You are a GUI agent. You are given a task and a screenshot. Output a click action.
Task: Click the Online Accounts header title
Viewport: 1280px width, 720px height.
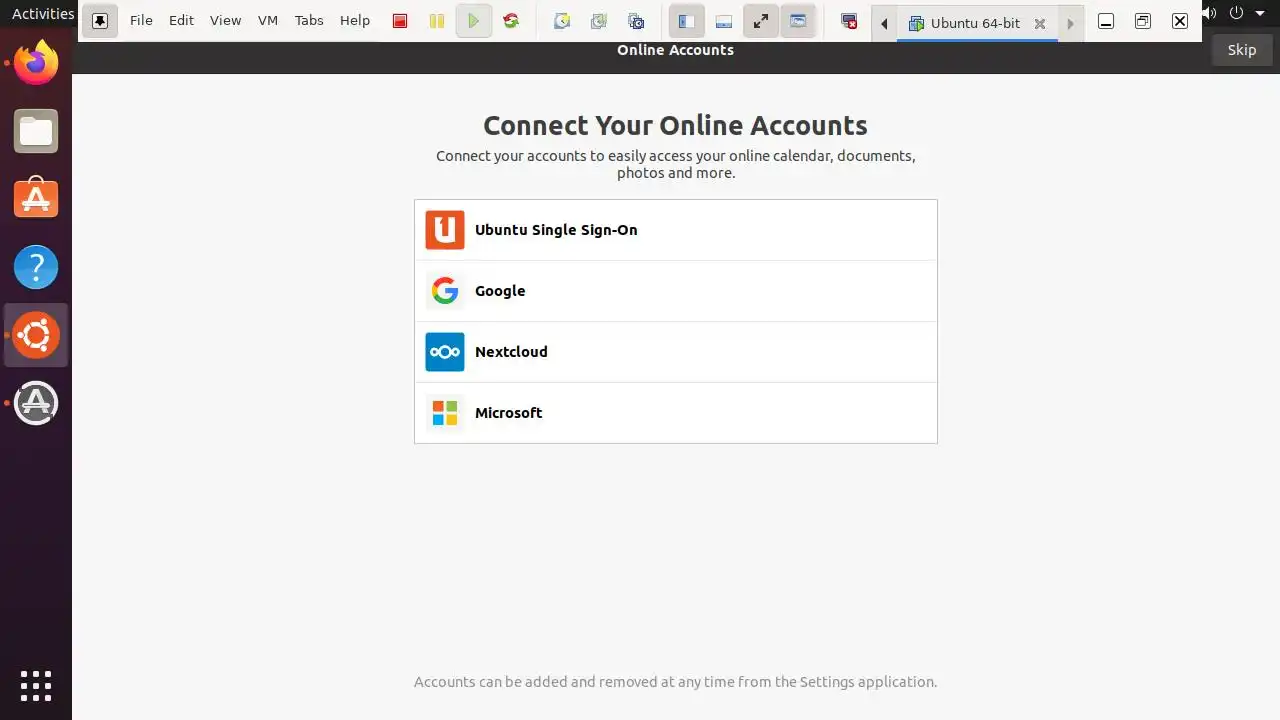(675, 50)
